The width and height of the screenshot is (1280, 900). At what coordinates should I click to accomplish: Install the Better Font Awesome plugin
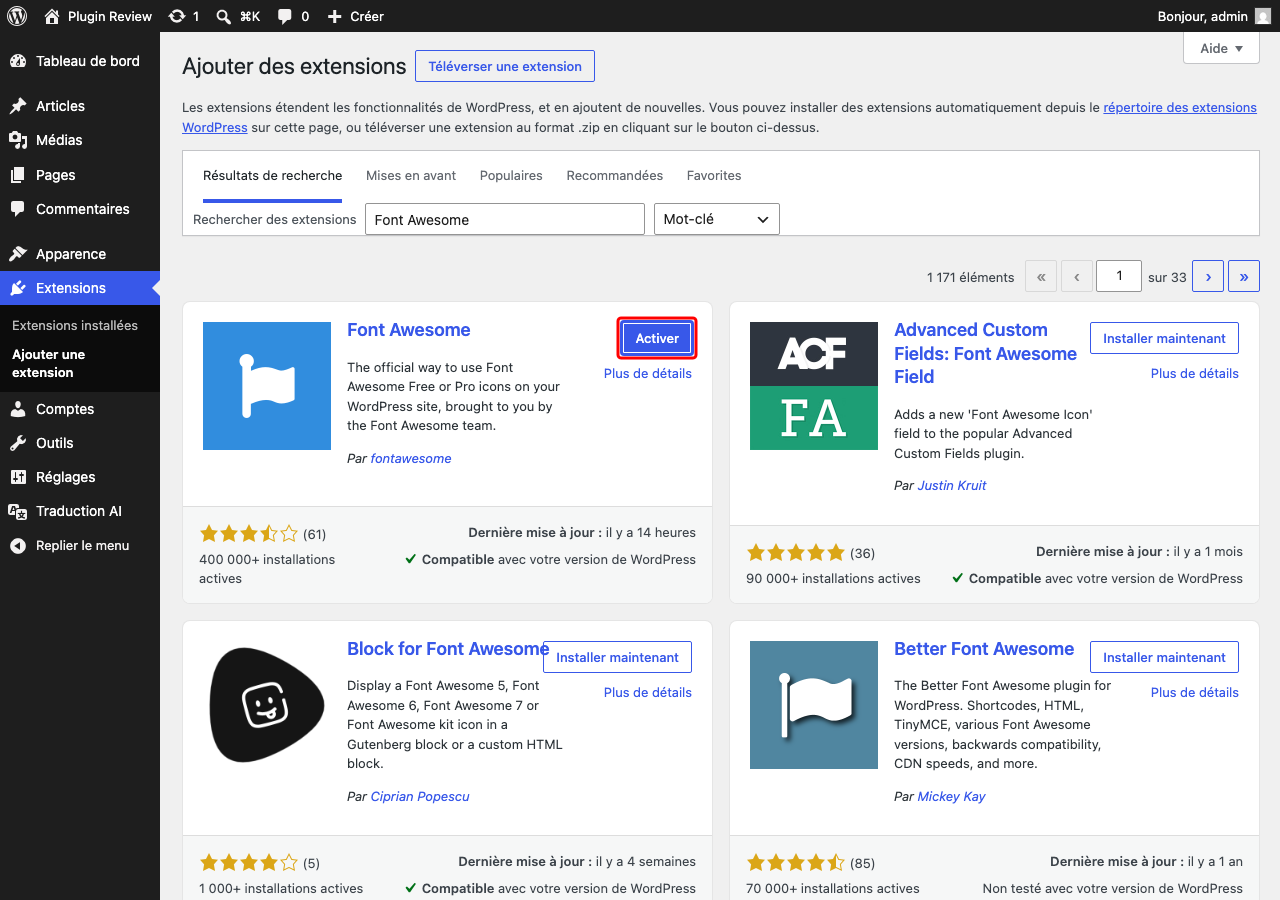click(1164, 658)
